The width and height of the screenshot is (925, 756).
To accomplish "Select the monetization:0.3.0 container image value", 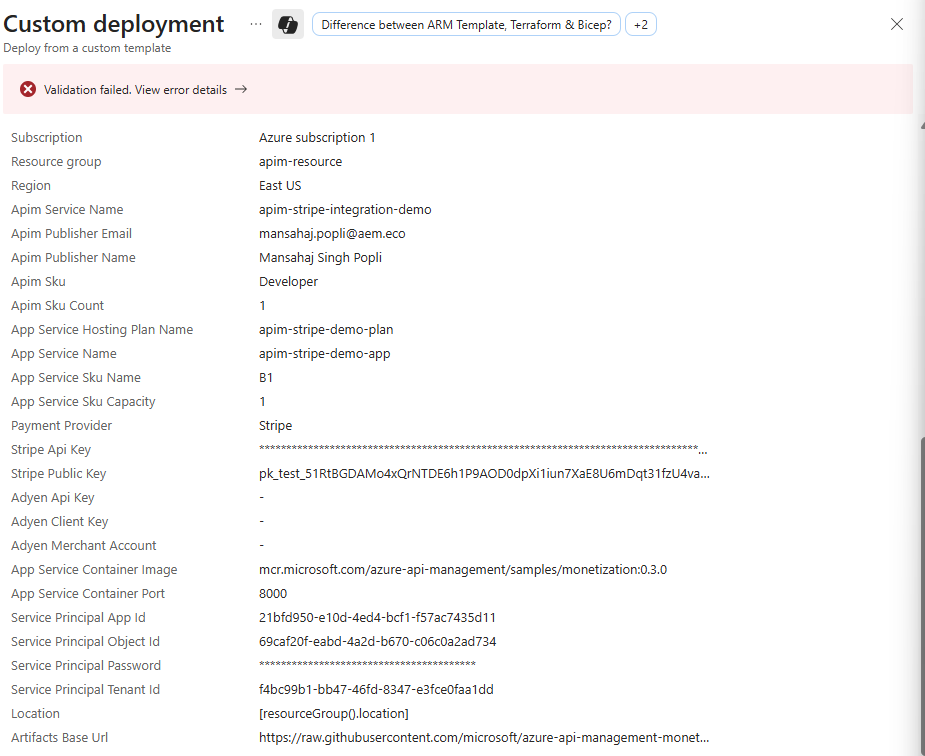I will point(463,570).
